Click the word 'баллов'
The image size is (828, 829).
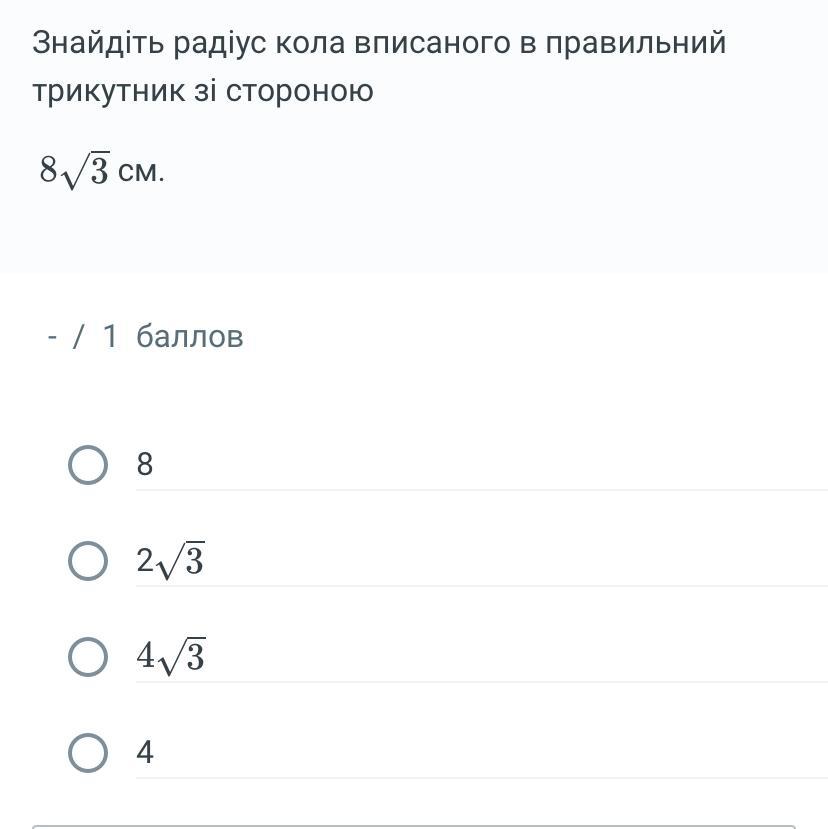(190, 337)
